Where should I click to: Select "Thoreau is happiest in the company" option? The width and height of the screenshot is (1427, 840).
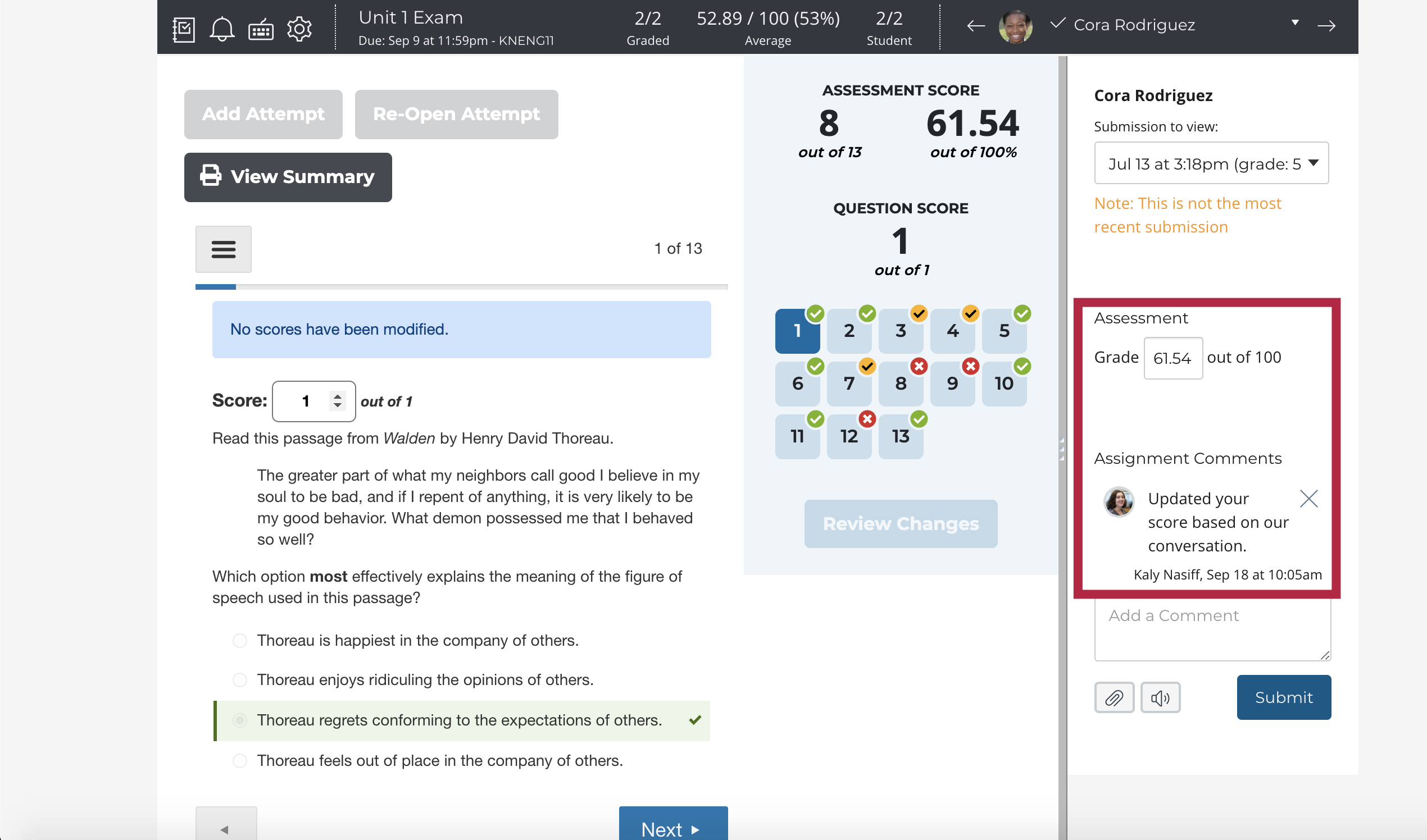240,640
